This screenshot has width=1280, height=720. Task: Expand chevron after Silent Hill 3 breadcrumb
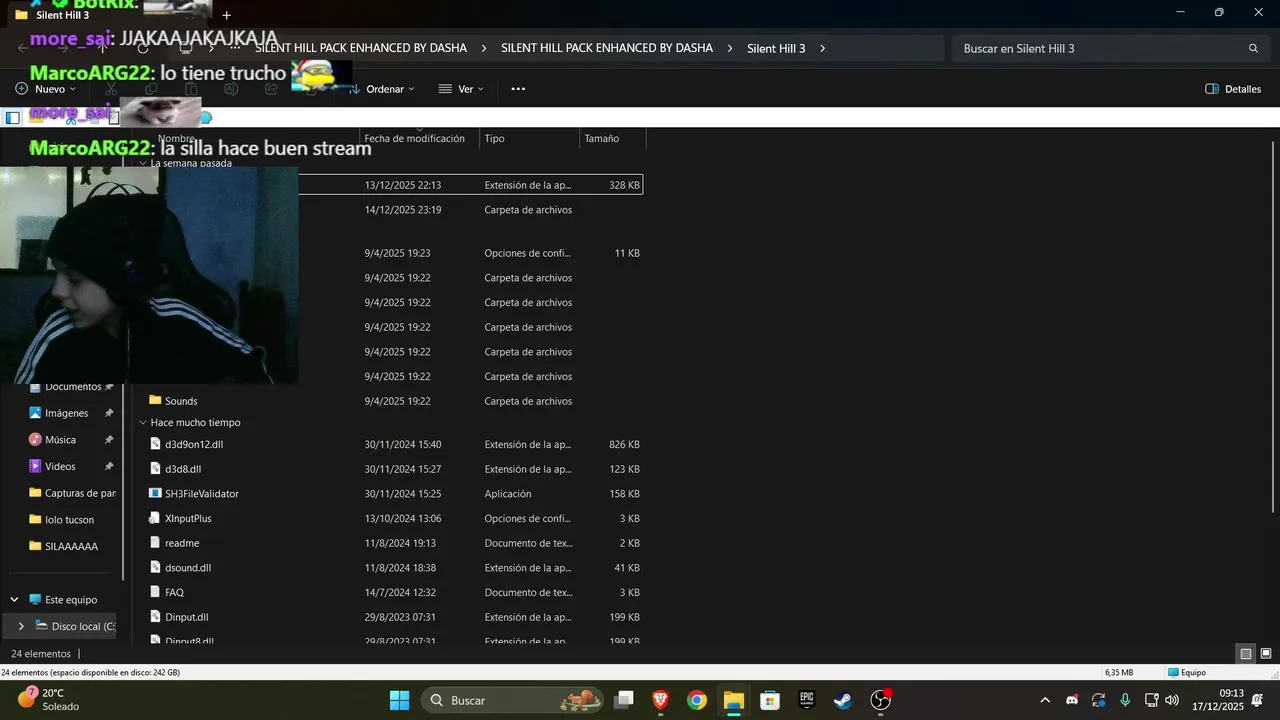[x=823, y=48]
